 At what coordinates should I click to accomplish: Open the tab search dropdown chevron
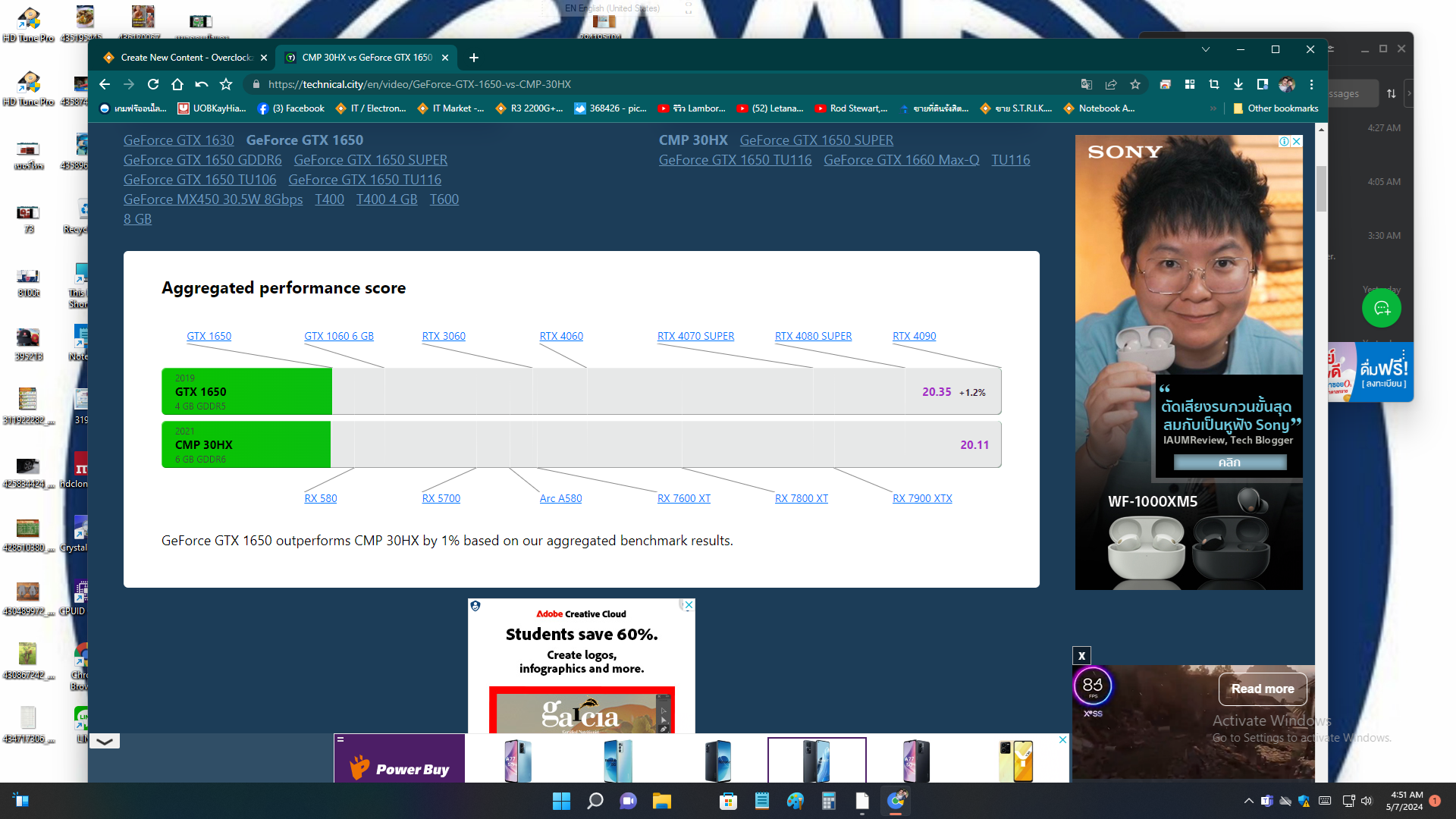click(1206, 49)
